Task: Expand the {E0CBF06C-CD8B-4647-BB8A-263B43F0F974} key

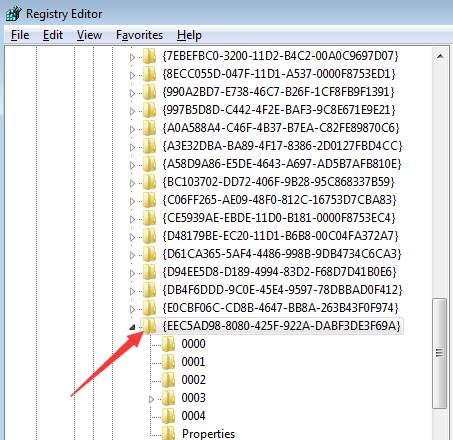Action: pyautogui.click(x=132, y=309)
